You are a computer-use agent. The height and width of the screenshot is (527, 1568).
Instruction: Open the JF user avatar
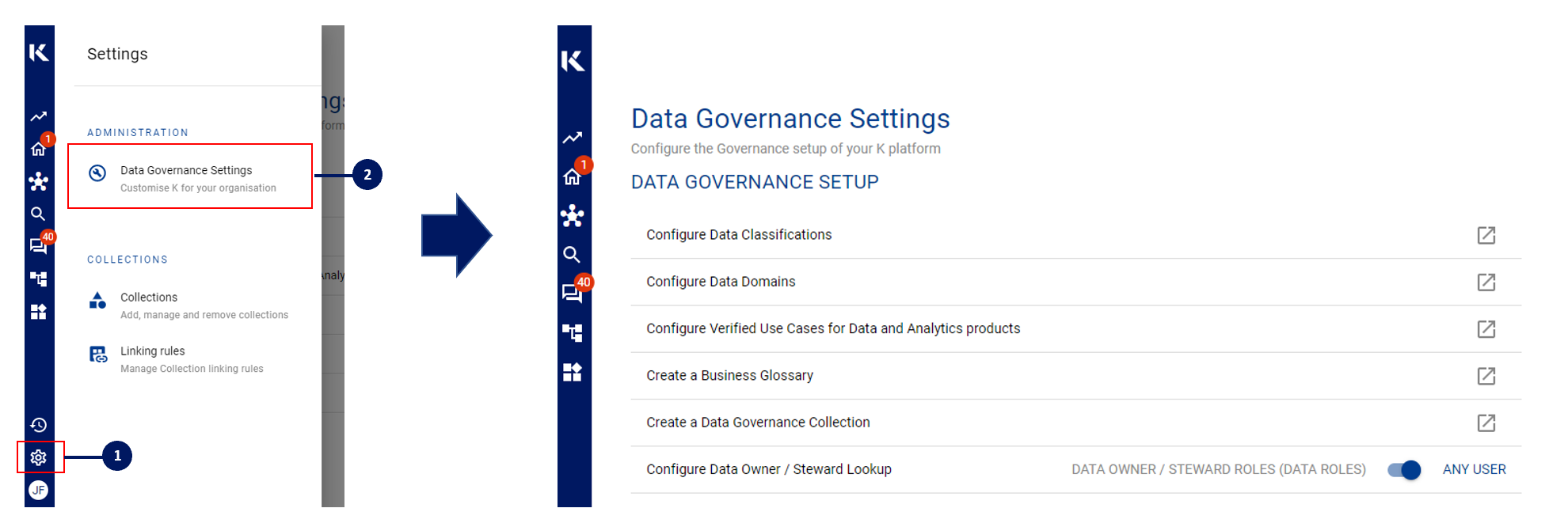38,490
